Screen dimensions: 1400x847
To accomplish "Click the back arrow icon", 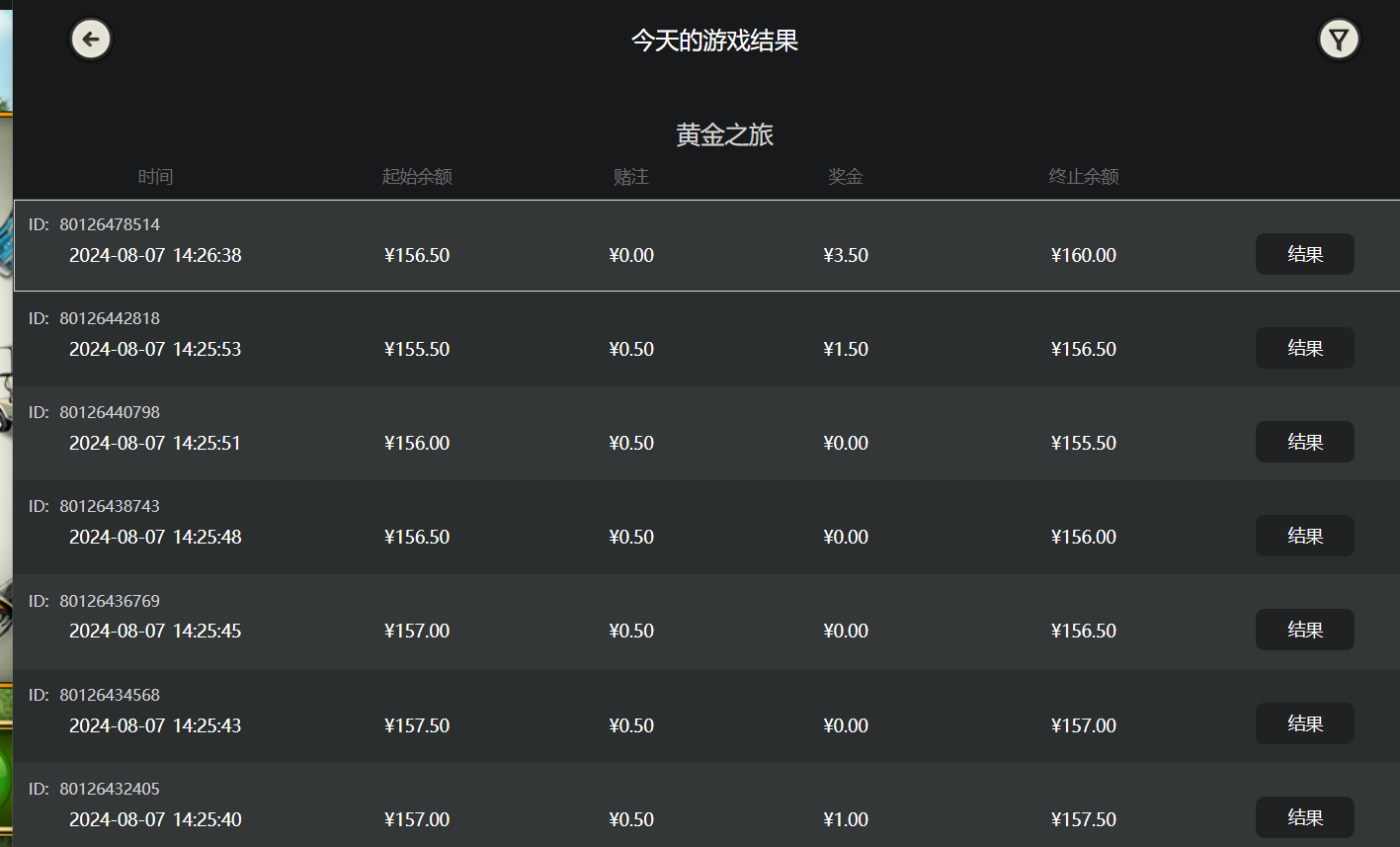I will [x=91, y=40].
